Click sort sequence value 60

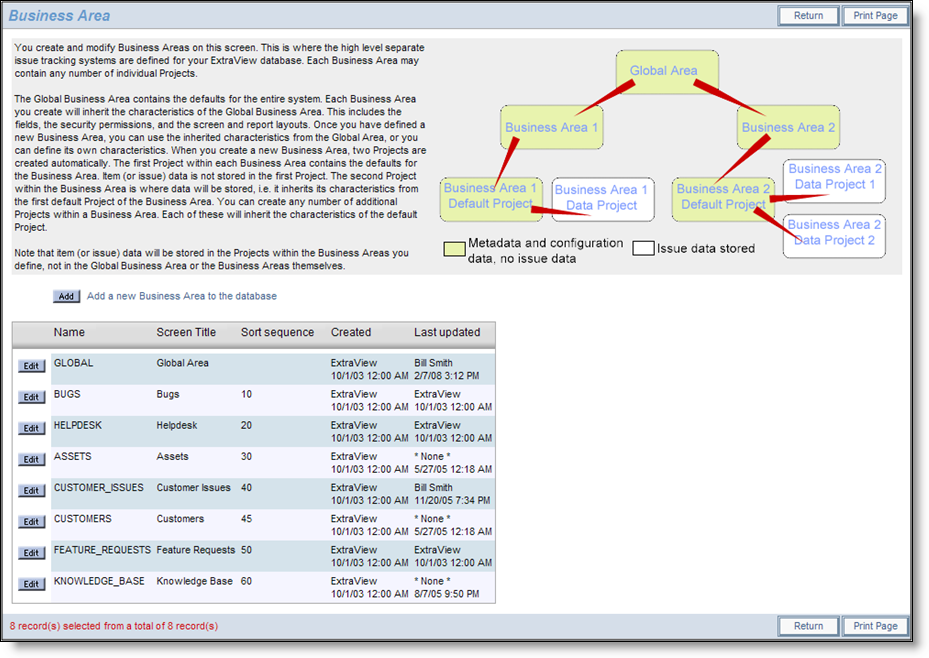(246, 581)
